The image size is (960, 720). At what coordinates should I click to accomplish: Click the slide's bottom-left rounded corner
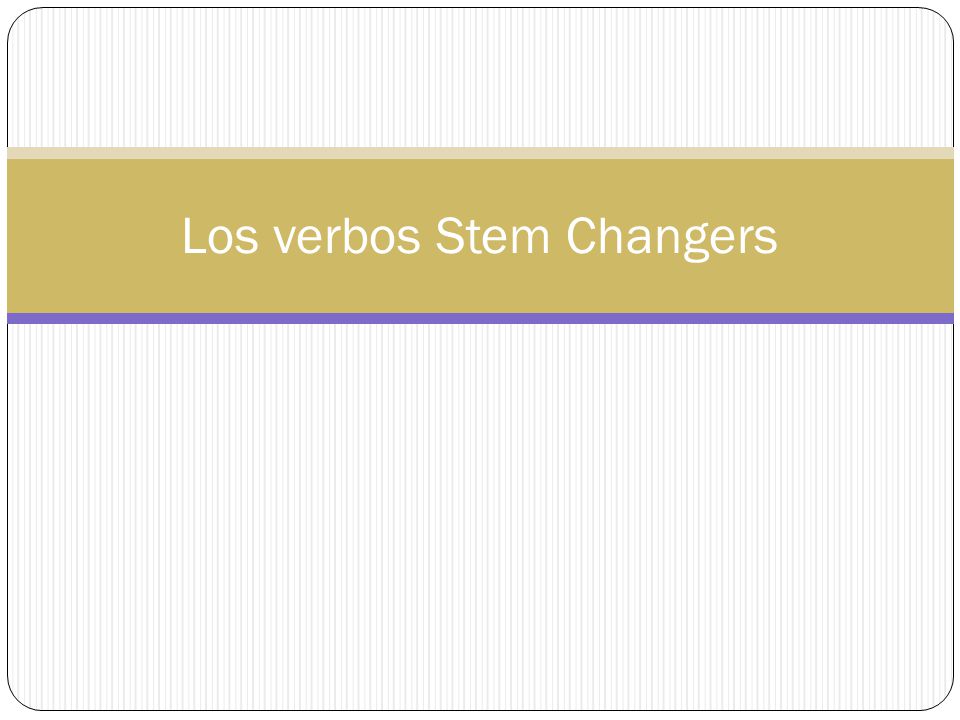point(20,698)
